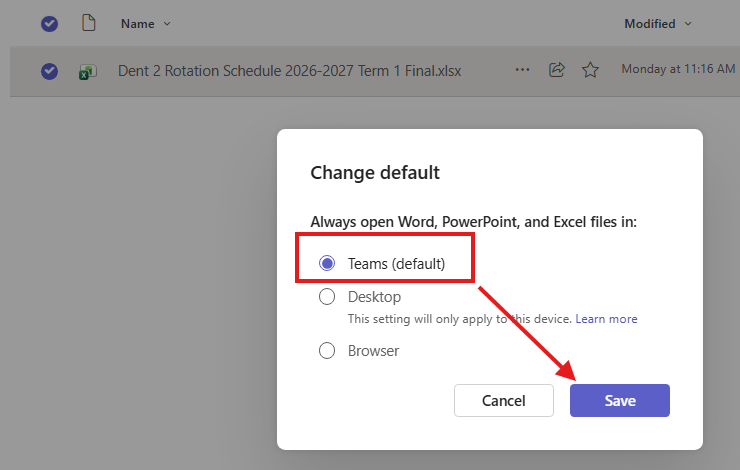Deselect the Dent 2 Rotation Schedule row checkmark
The height and width of the screenshot is (470, 740).
[x=50, y=71]
